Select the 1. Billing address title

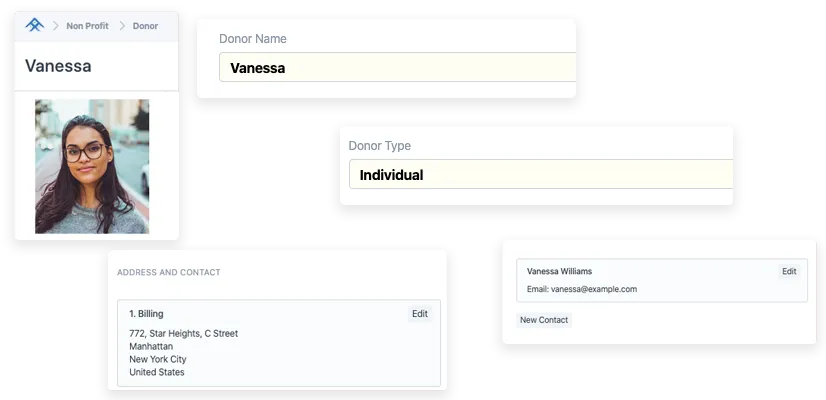pyautogui.click(x=146, y=314)
